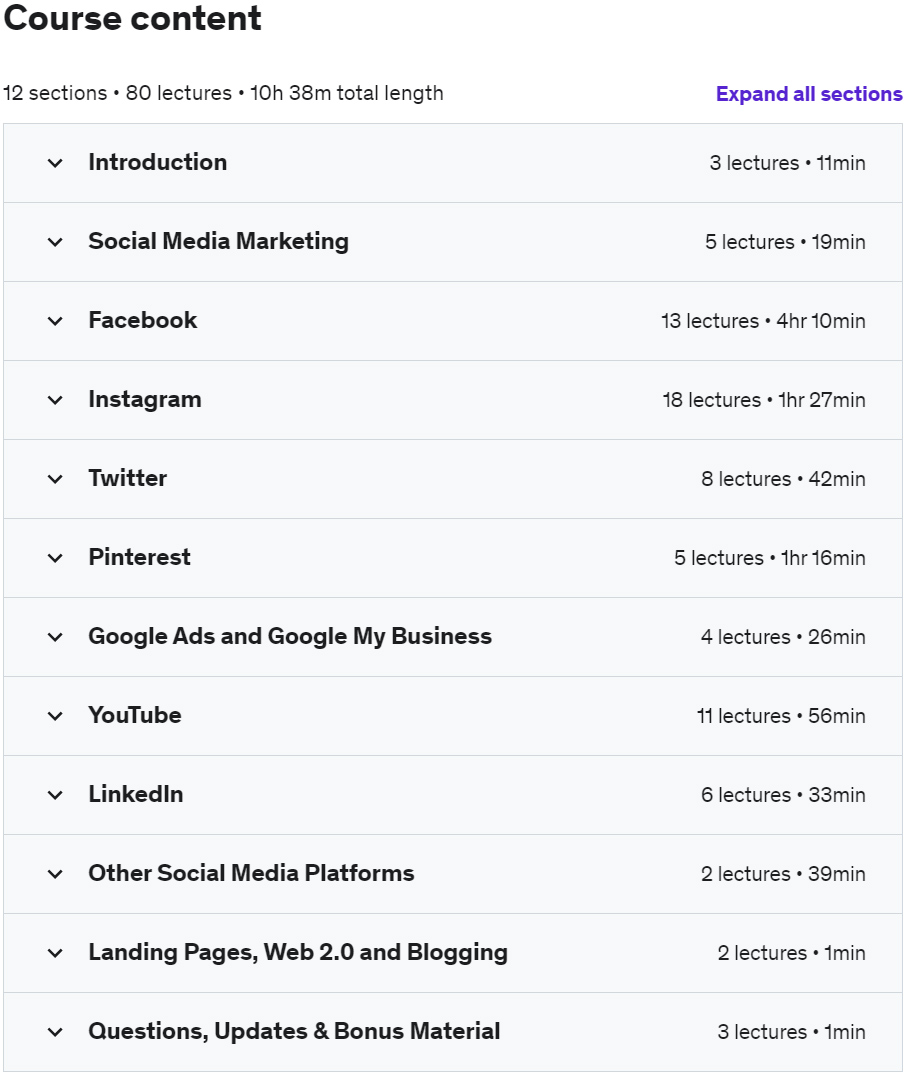
Task: Expand the Introduction section chevron
Action: (x=55, y=163)
